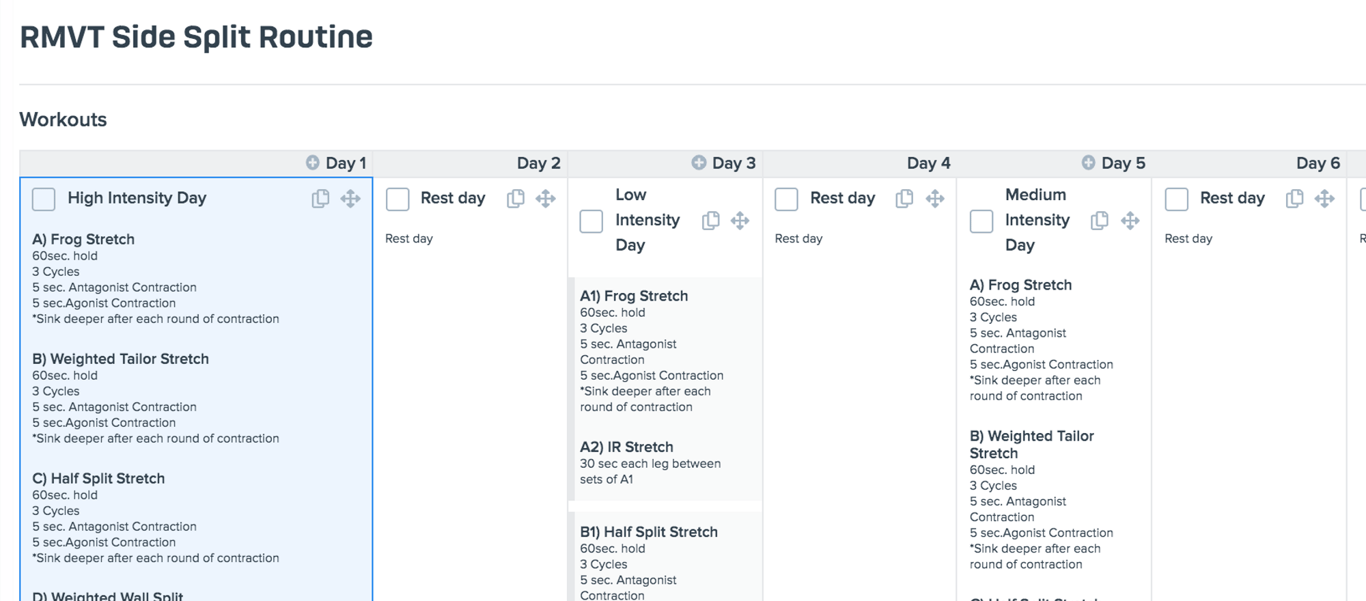
Task: Tick the Low Intensity Day checkbox
Action: (591, 220)
